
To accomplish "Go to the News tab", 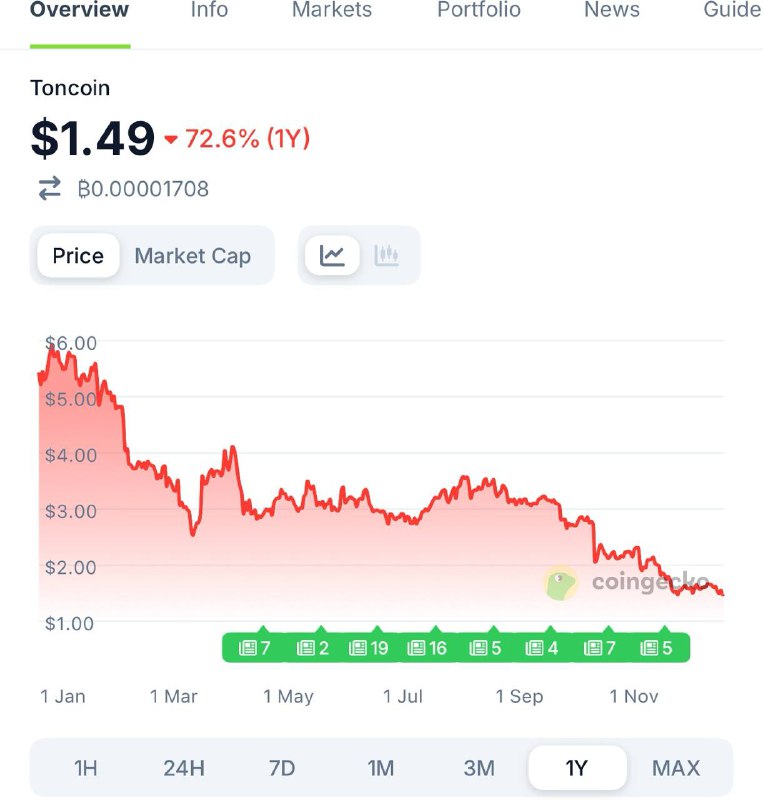I will point(612,10).
